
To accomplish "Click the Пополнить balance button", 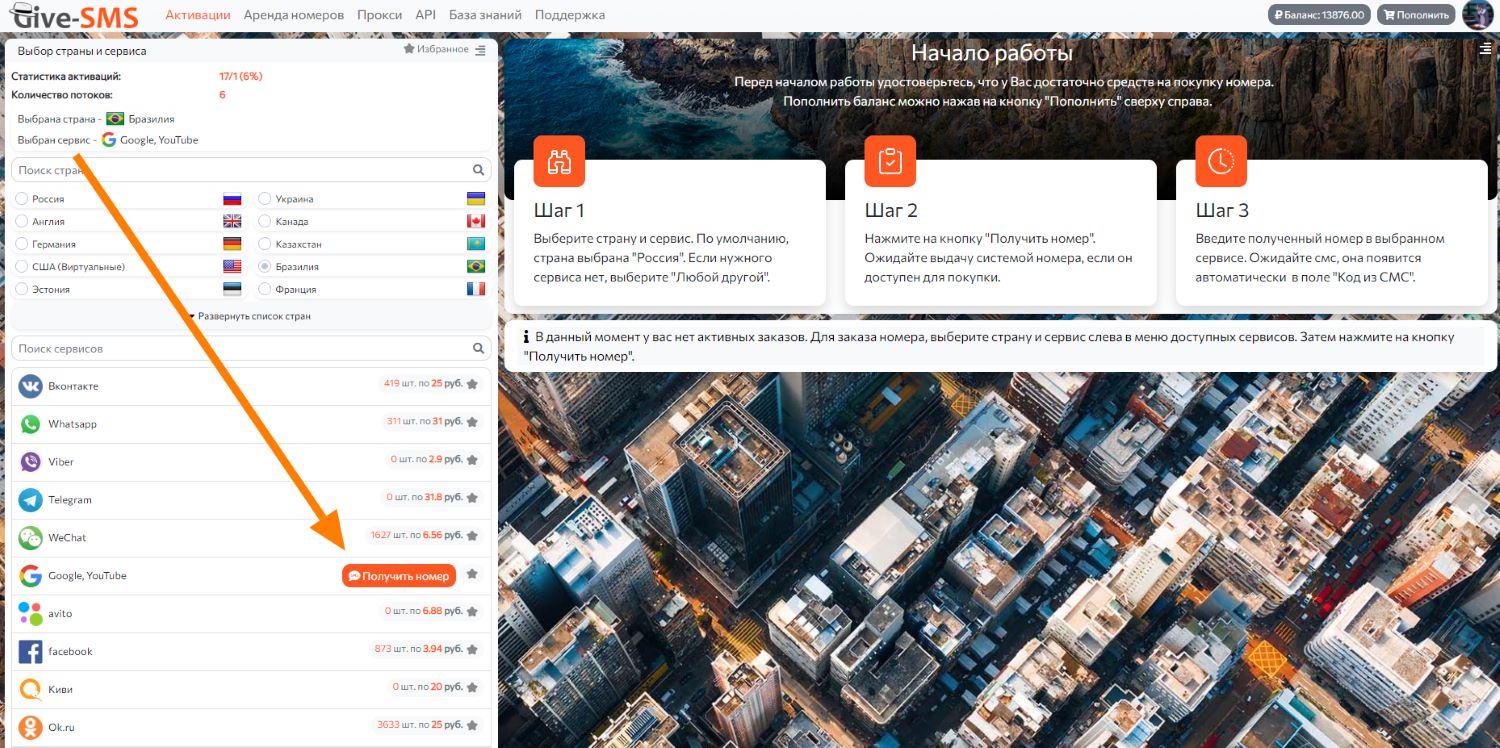I will click(x=1415, y=15).
